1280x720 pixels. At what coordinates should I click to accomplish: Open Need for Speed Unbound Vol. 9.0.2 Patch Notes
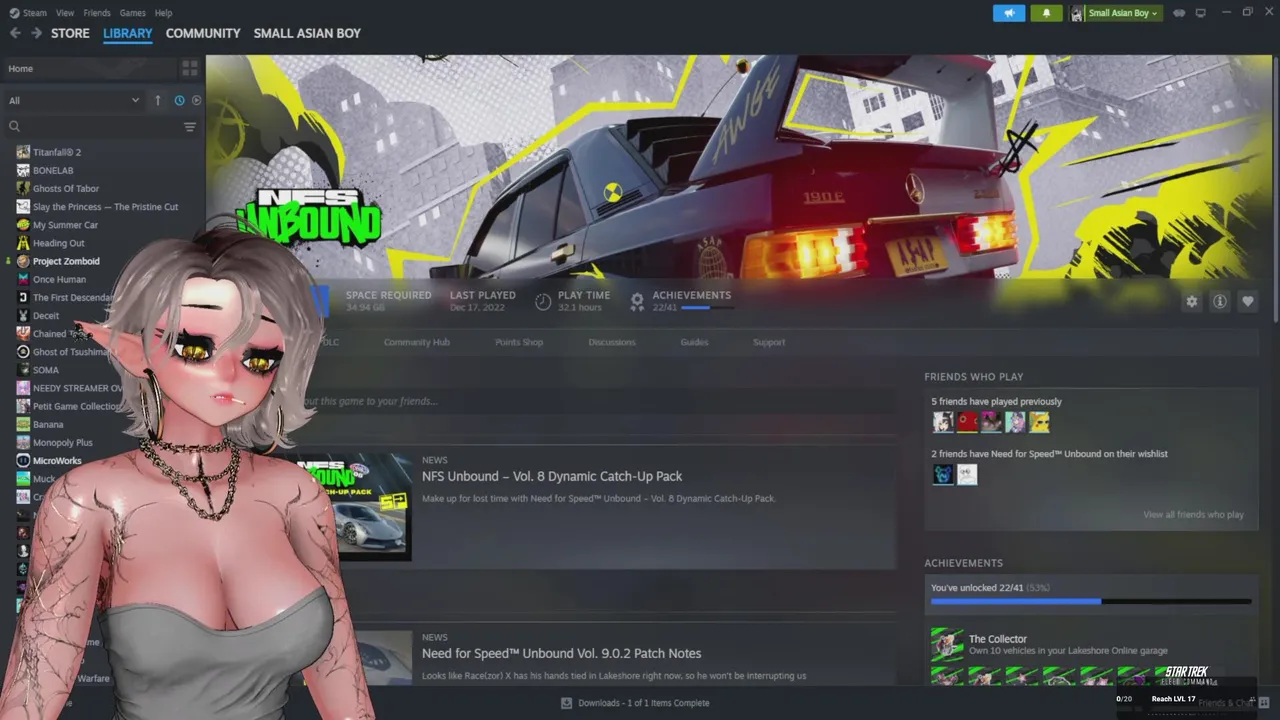pos(561,653)
